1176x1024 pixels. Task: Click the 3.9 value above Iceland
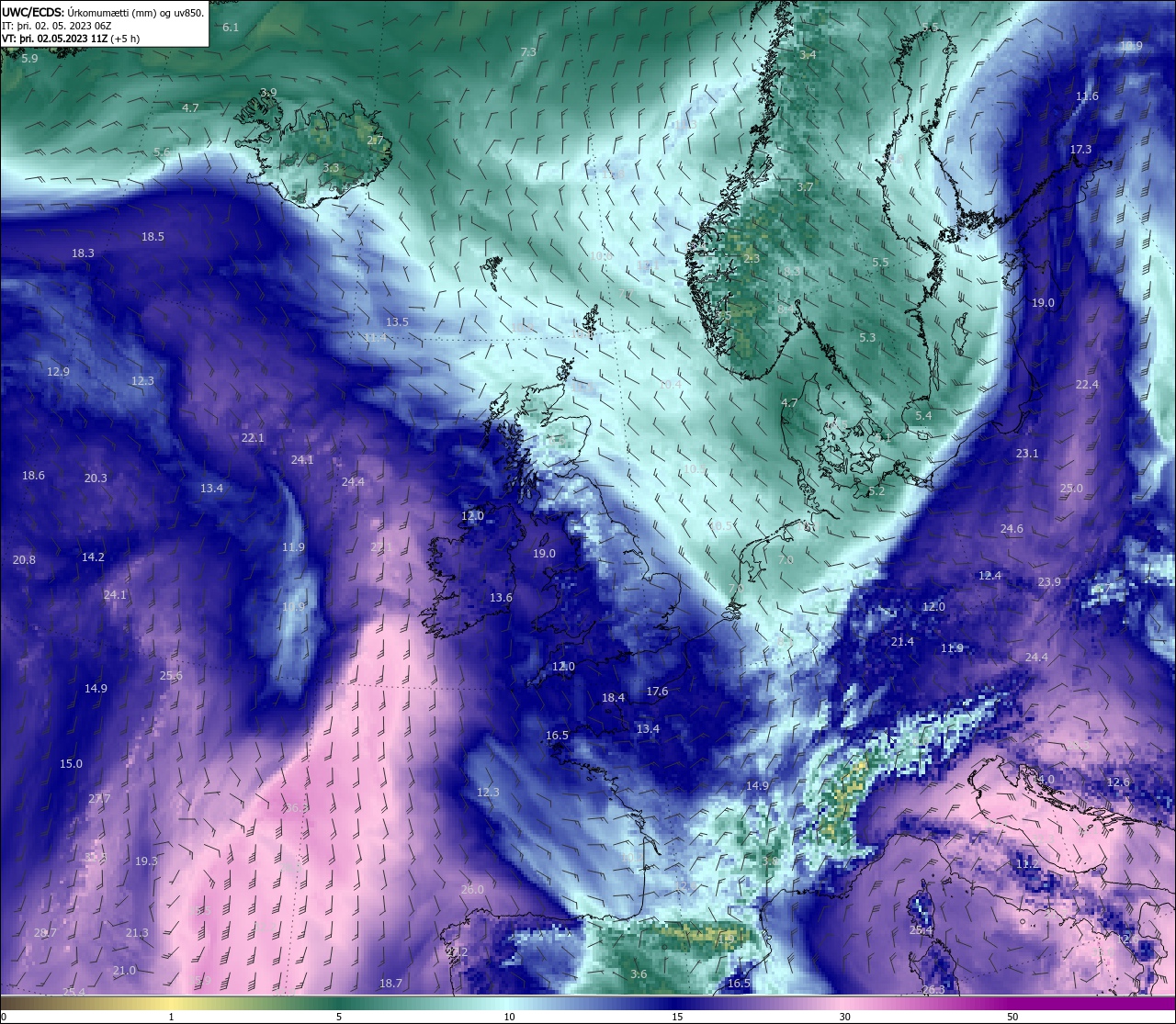point(268,93)
